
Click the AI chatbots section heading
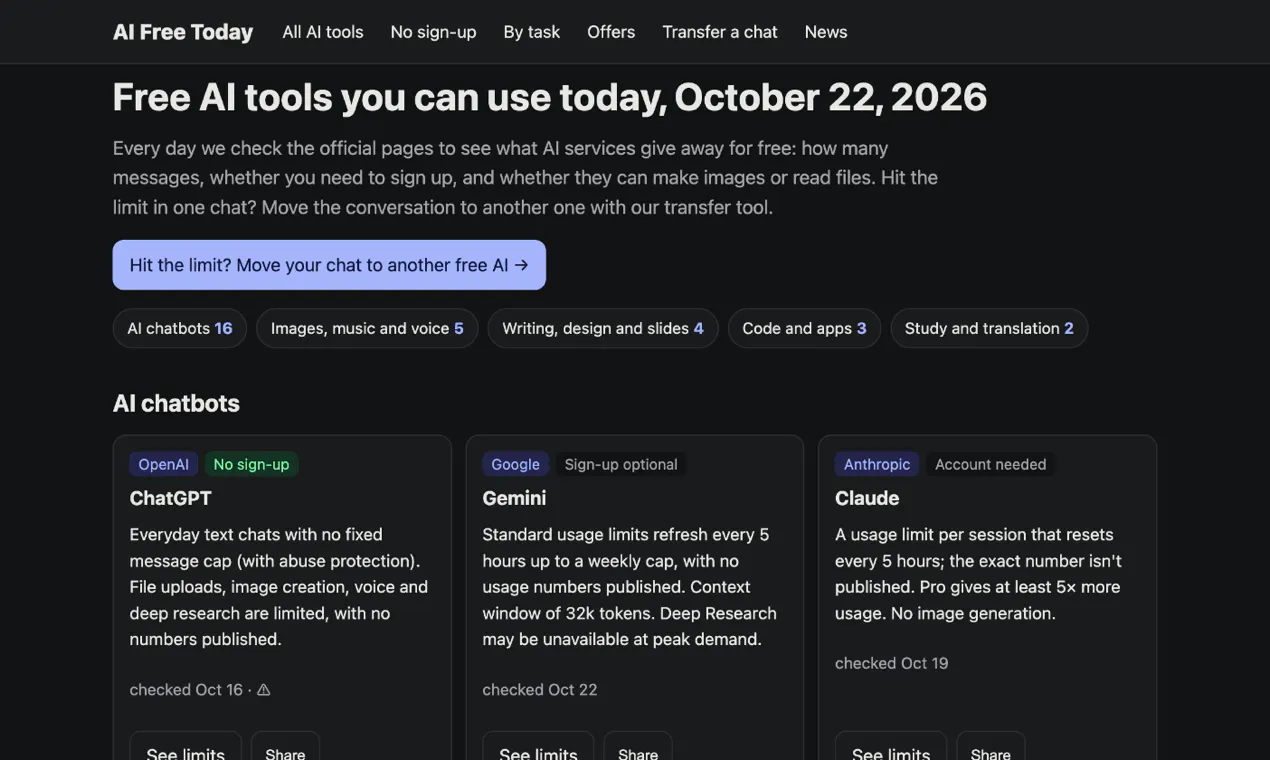[176, 403]
